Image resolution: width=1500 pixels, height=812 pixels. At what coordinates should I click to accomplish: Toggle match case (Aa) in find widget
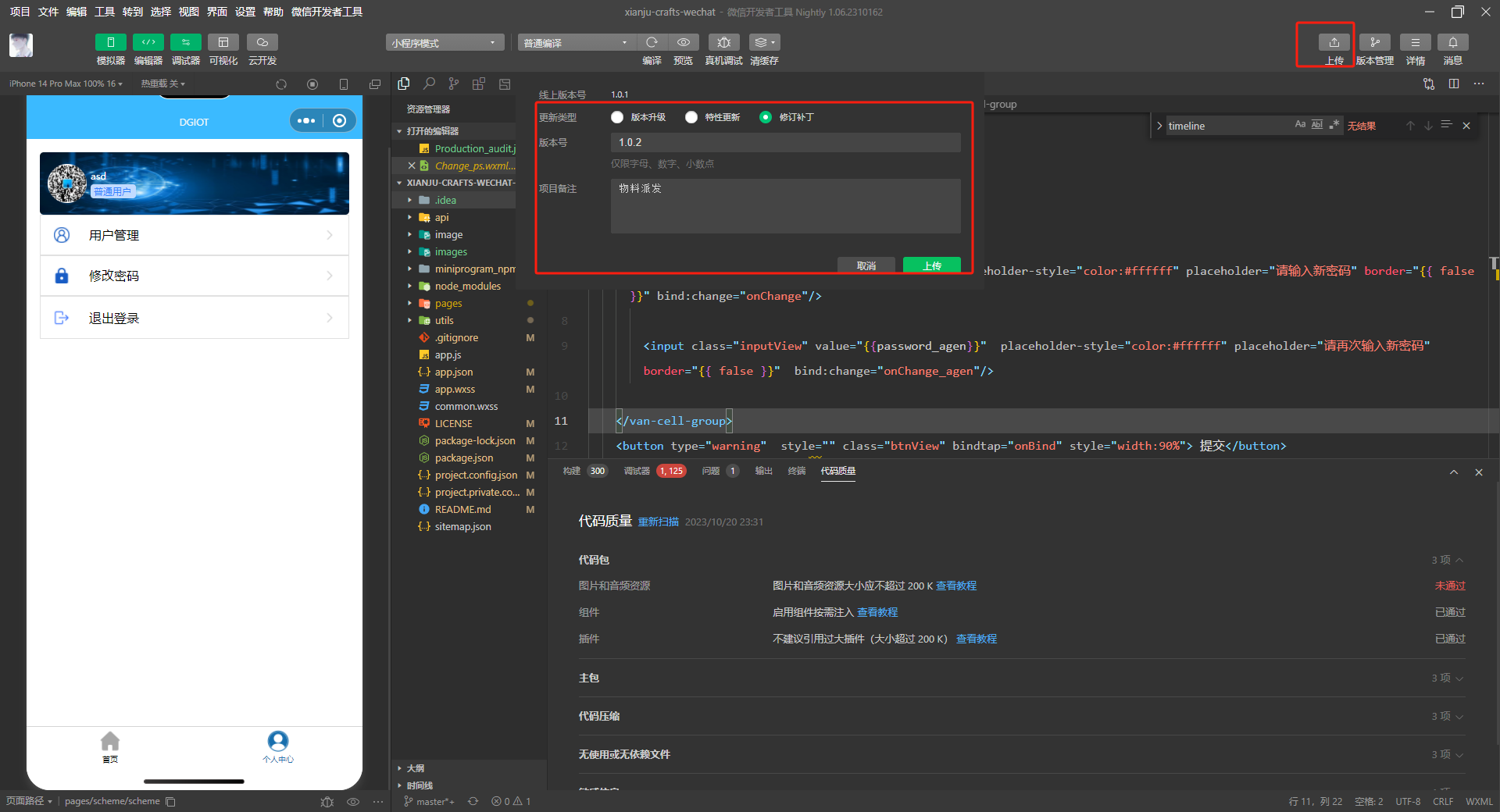1300,124
